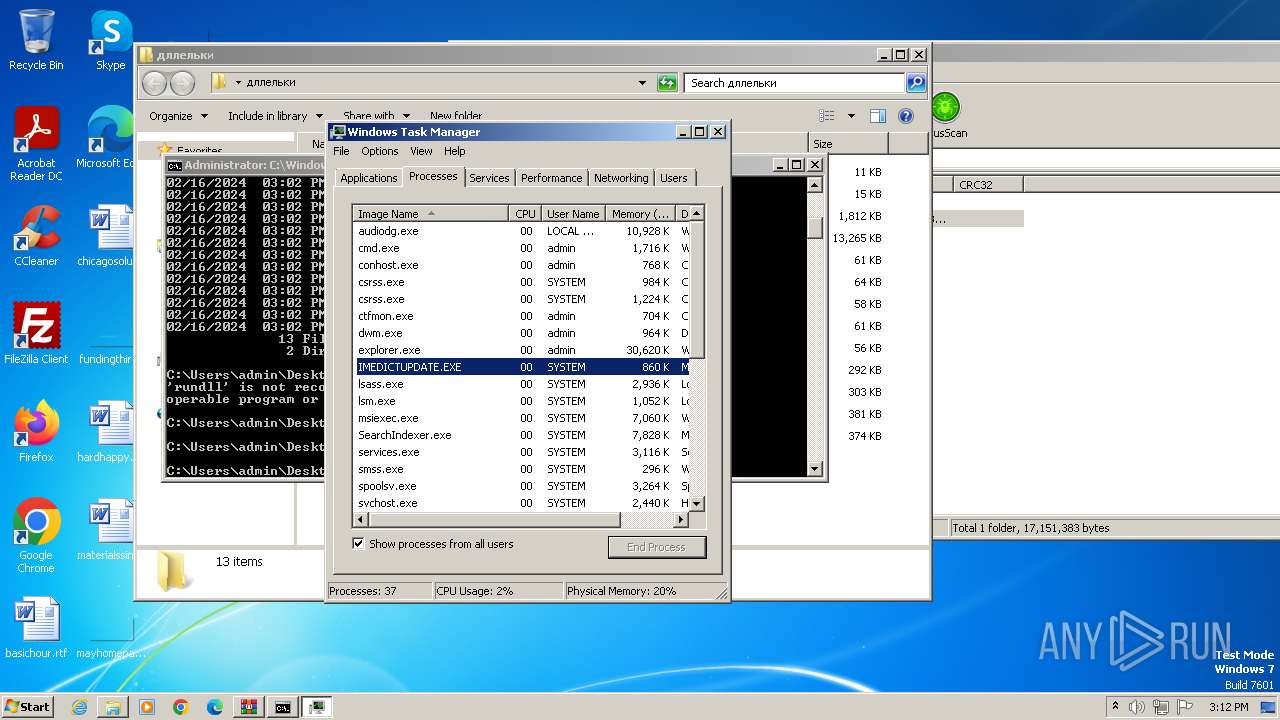Select Firefox desktop shortcut
Screen dimensions: 1280x720
pyautogui.click(x=36, y=432)
